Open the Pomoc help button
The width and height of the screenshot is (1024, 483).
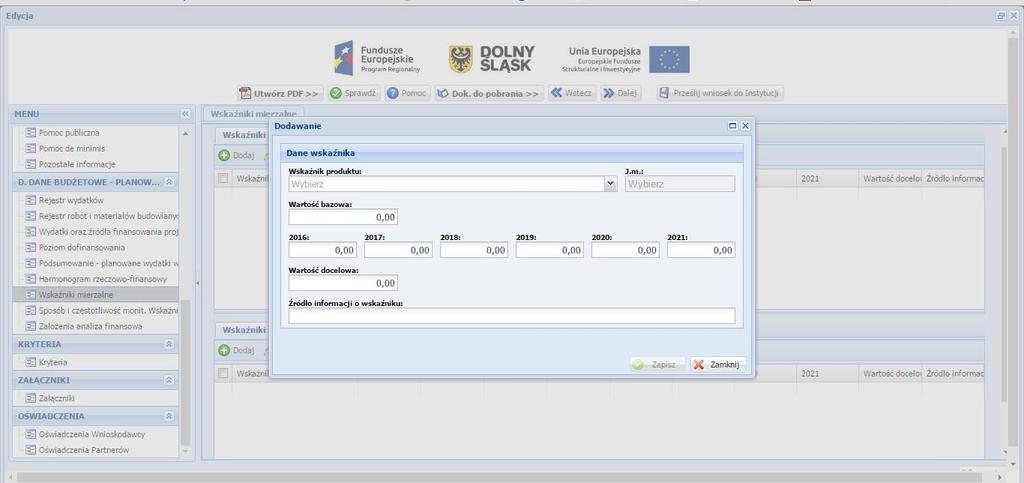click(406, 93)
